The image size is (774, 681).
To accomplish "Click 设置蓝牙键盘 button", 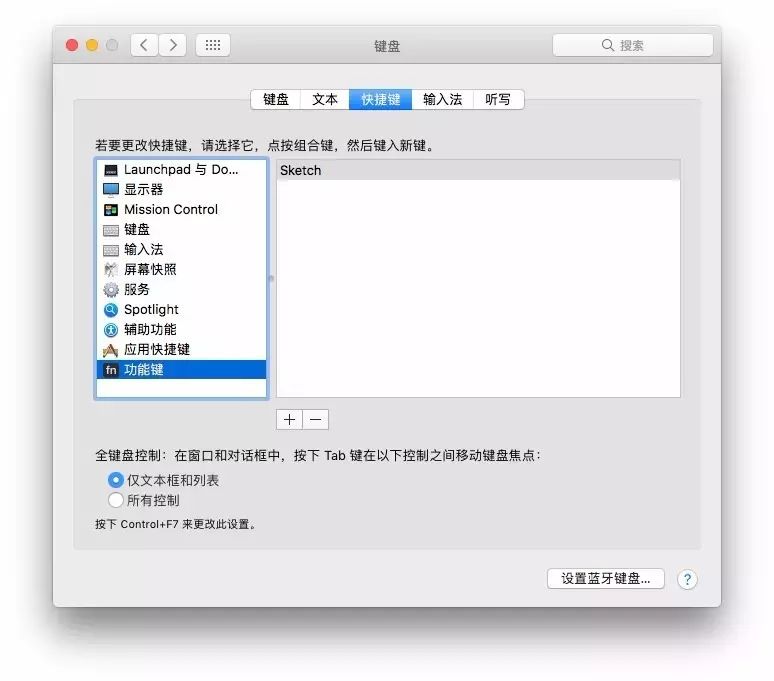I will pos(605,578).
